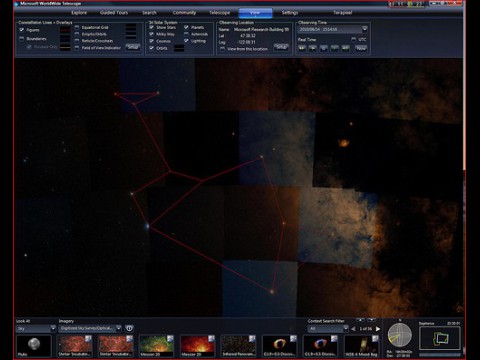The height and width of the screenshot is (360, 480).
Task: Enable the Boundaries checkbox
Action: click(x=22, y=39)
